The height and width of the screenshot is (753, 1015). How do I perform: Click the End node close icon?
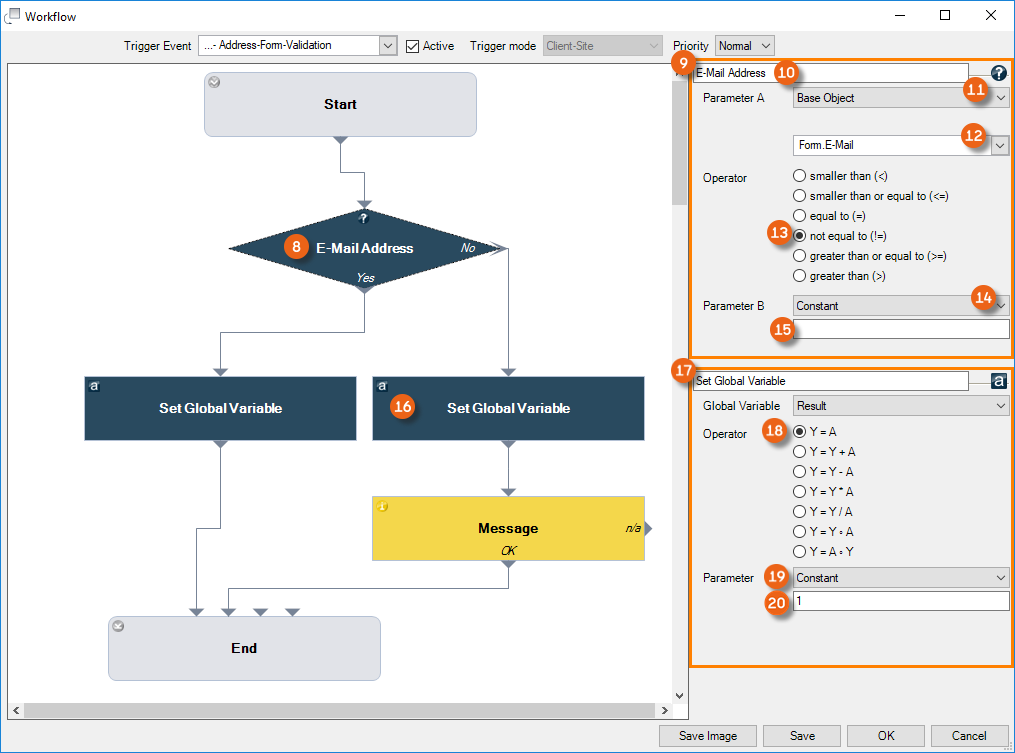click(118, 626)
